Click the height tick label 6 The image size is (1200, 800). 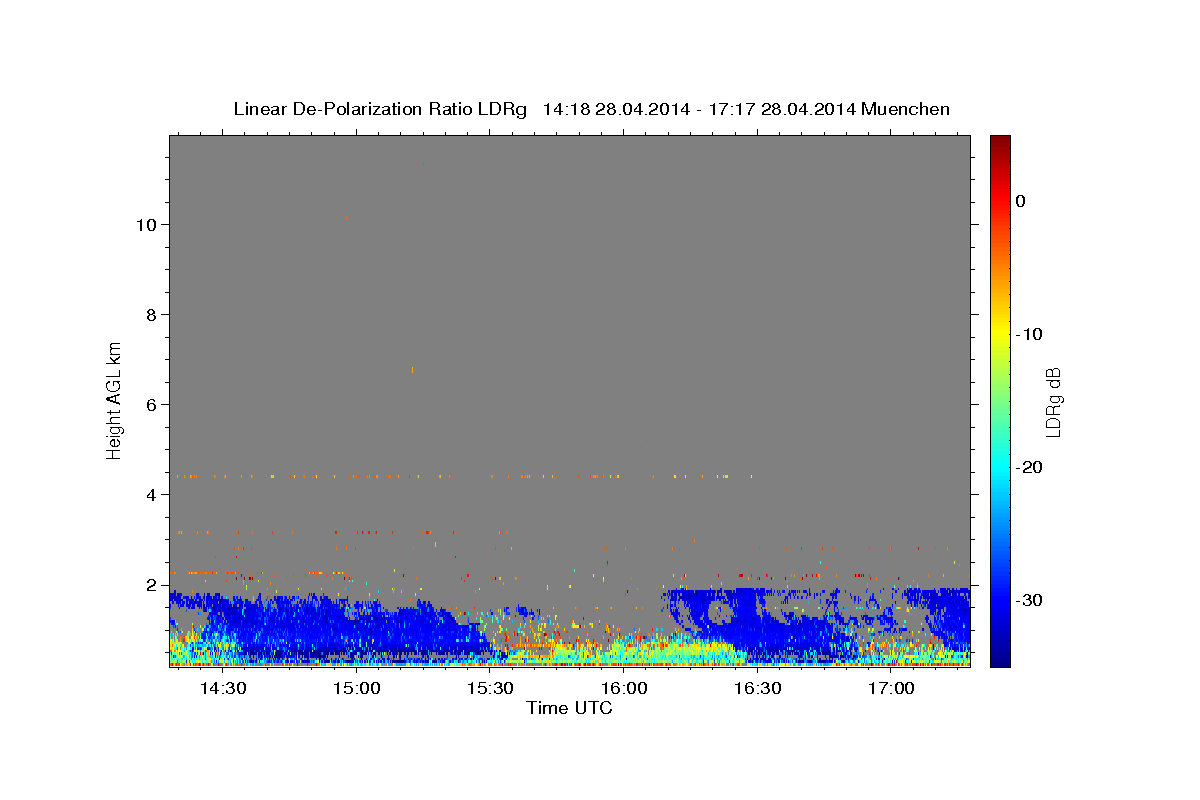(x=150, y=405)
